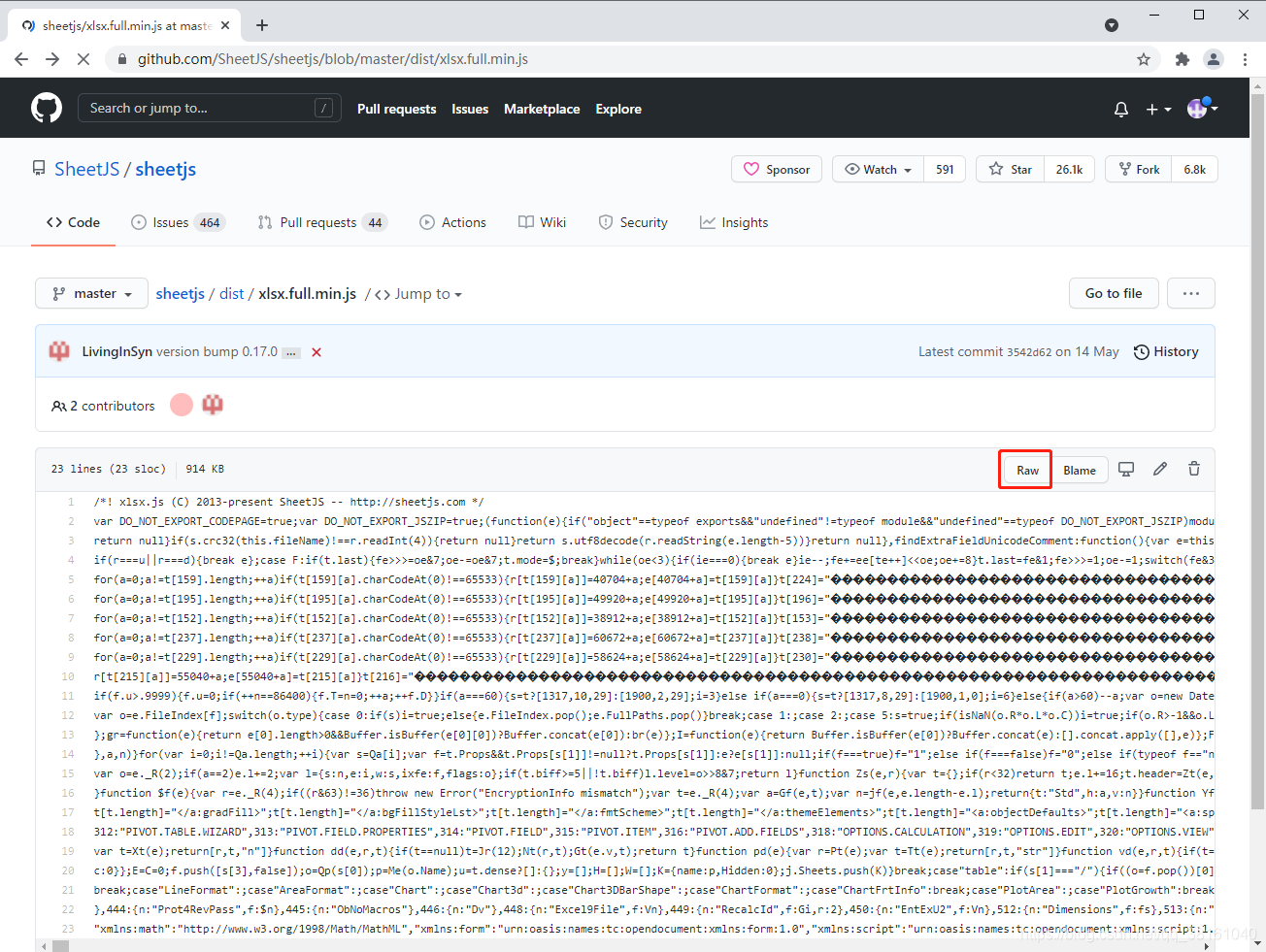
Task: Click the browser forward arrow
Action: (52, 59)
